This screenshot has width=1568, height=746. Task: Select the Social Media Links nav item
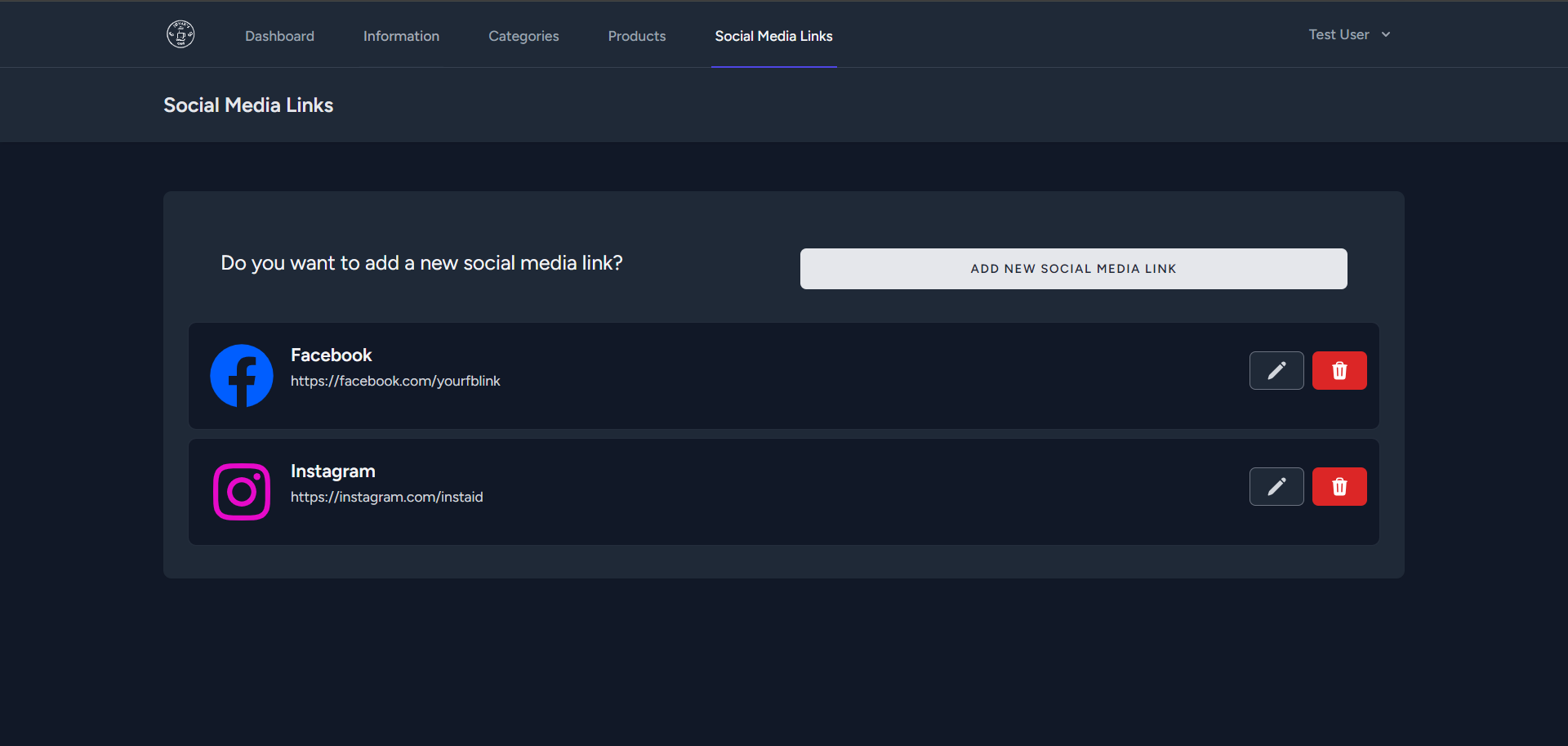click(773, 36)
